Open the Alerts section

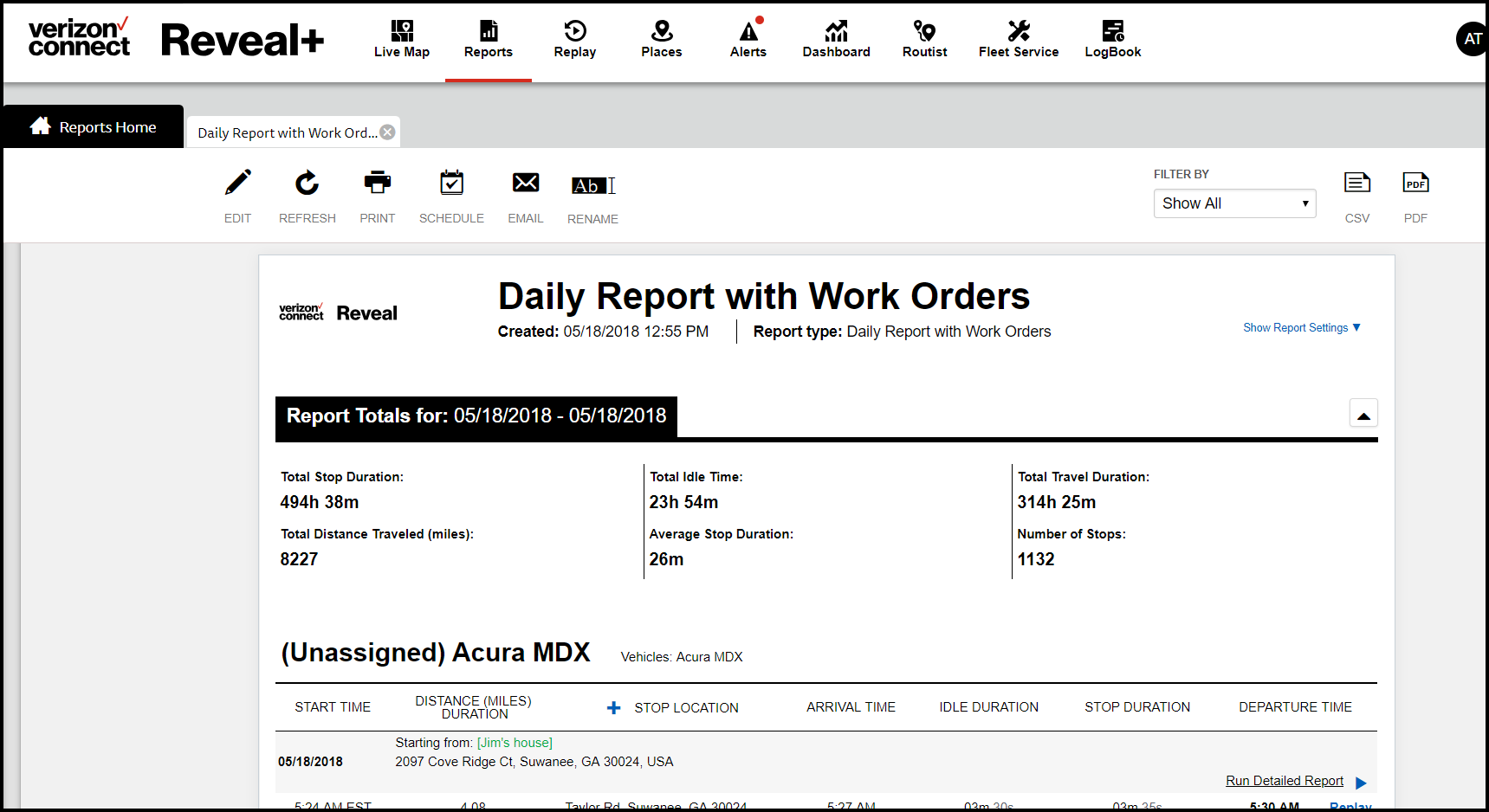click(748, 40)
